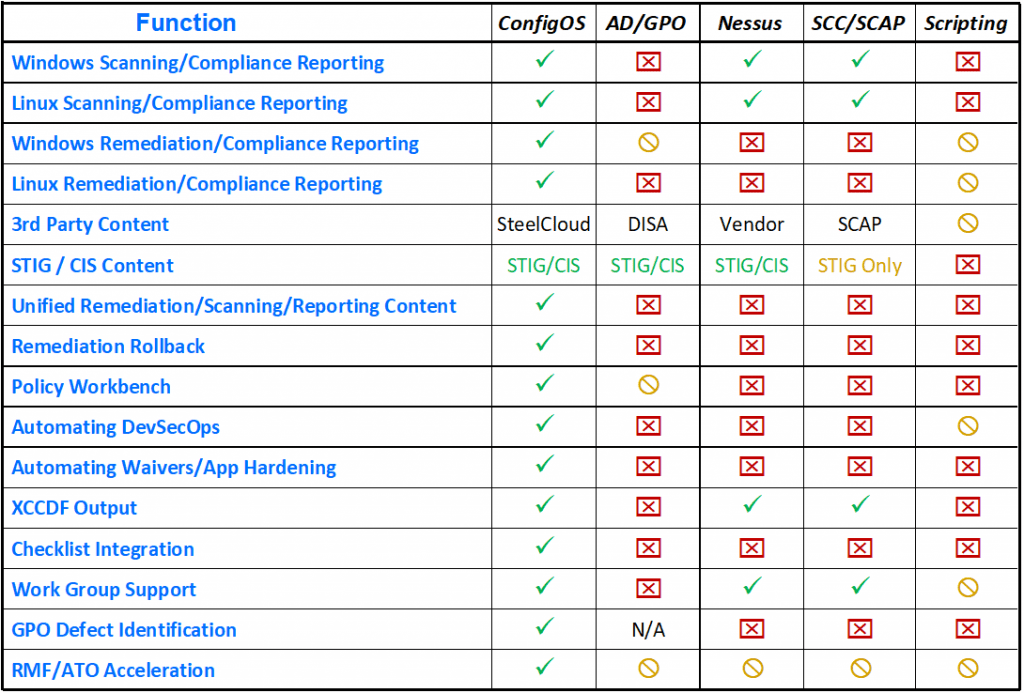The height and width of the screenshot is (693, 1024).
Task: Click Nessus orange circle in RMF/ATO Acceleration row
Action: (x=752, y=669)
